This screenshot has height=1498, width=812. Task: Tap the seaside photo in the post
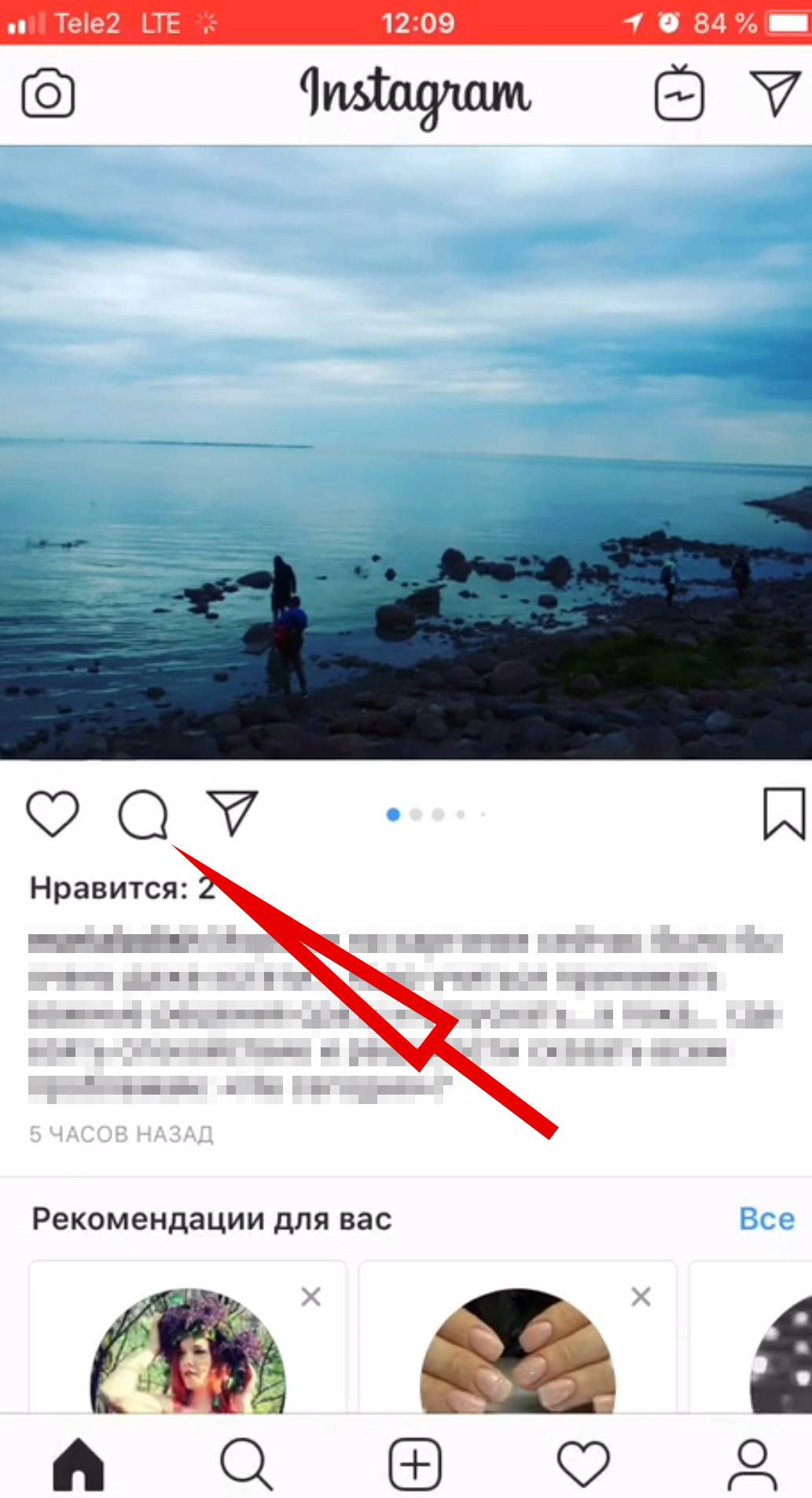click(406, 453)
